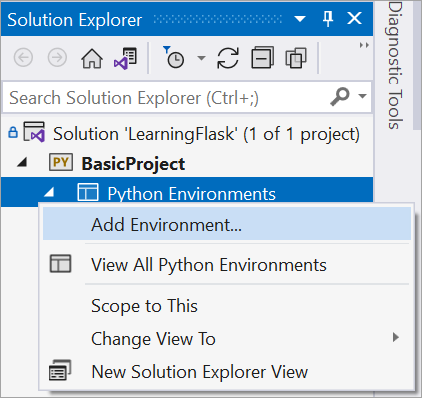The width and height of the screenshot is (422, 398).
Task: Click the lock icon beside the solution
Action: (x=13, y=132)
